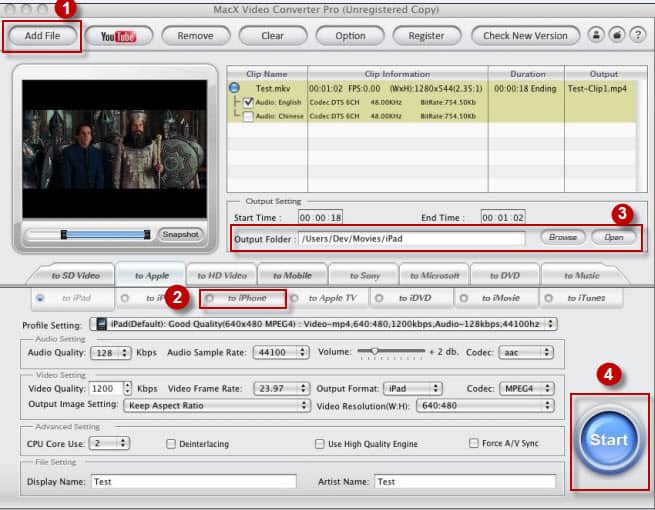Image resolution: width=655 pixels, height=510 pixels.
Task: Click Check New Version
Action: click(525, 36)
